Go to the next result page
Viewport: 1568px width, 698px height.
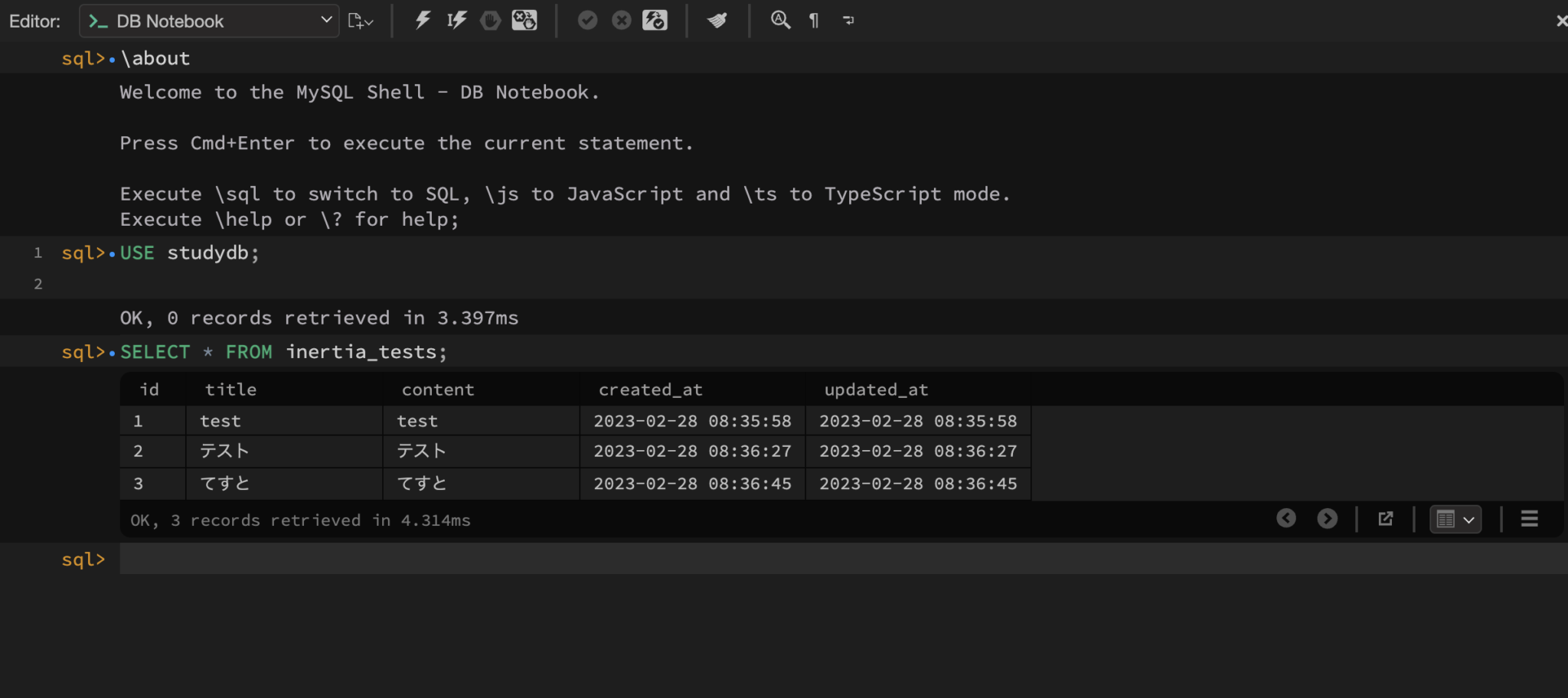pos(1327,518)
